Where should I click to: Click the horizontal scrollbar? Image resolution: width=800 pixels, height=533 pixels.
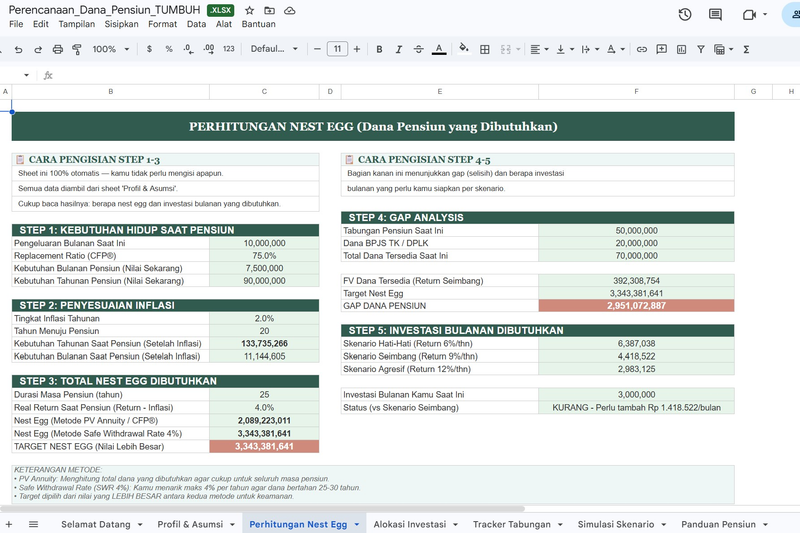pyautogui.click(x=262, y=509)
